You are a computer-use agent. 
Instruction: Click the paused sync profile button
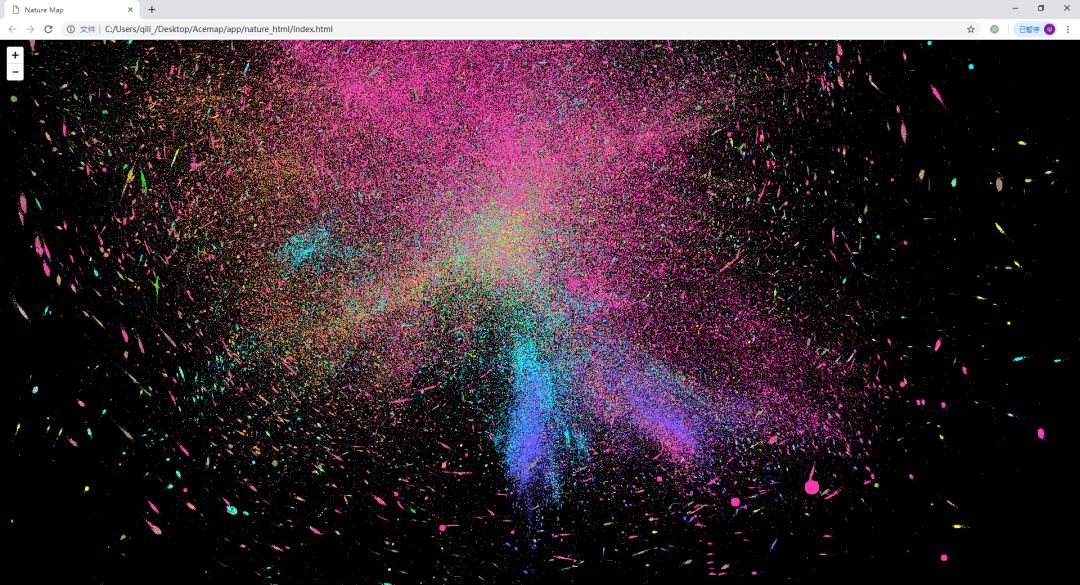point(1035,29)
